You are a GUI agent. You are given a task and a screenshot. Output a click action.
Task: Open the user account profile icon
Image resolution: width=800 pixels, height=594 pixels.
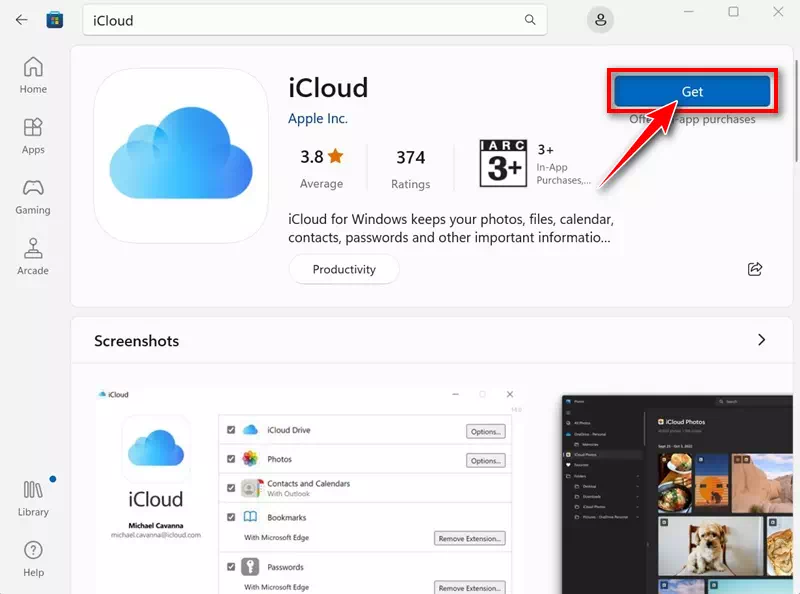(x=601, y=20)
